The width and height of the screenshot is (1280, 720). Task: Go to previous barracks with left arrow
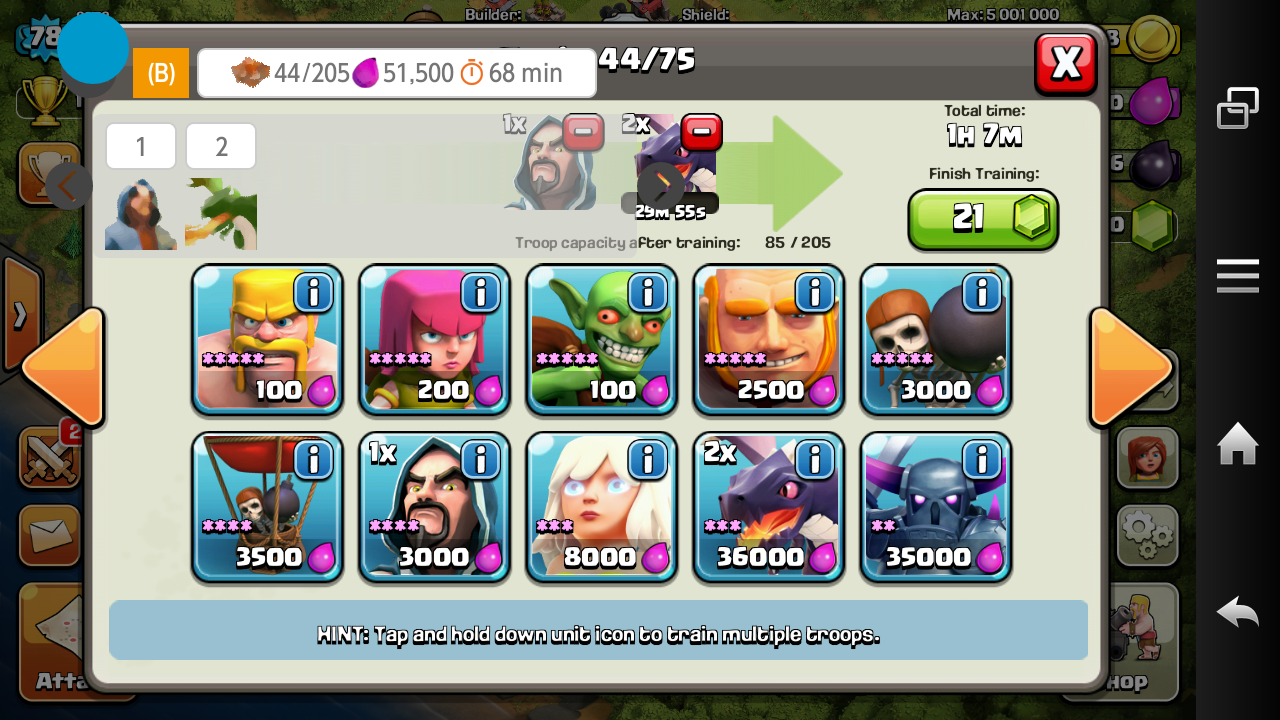click(62, 367)
